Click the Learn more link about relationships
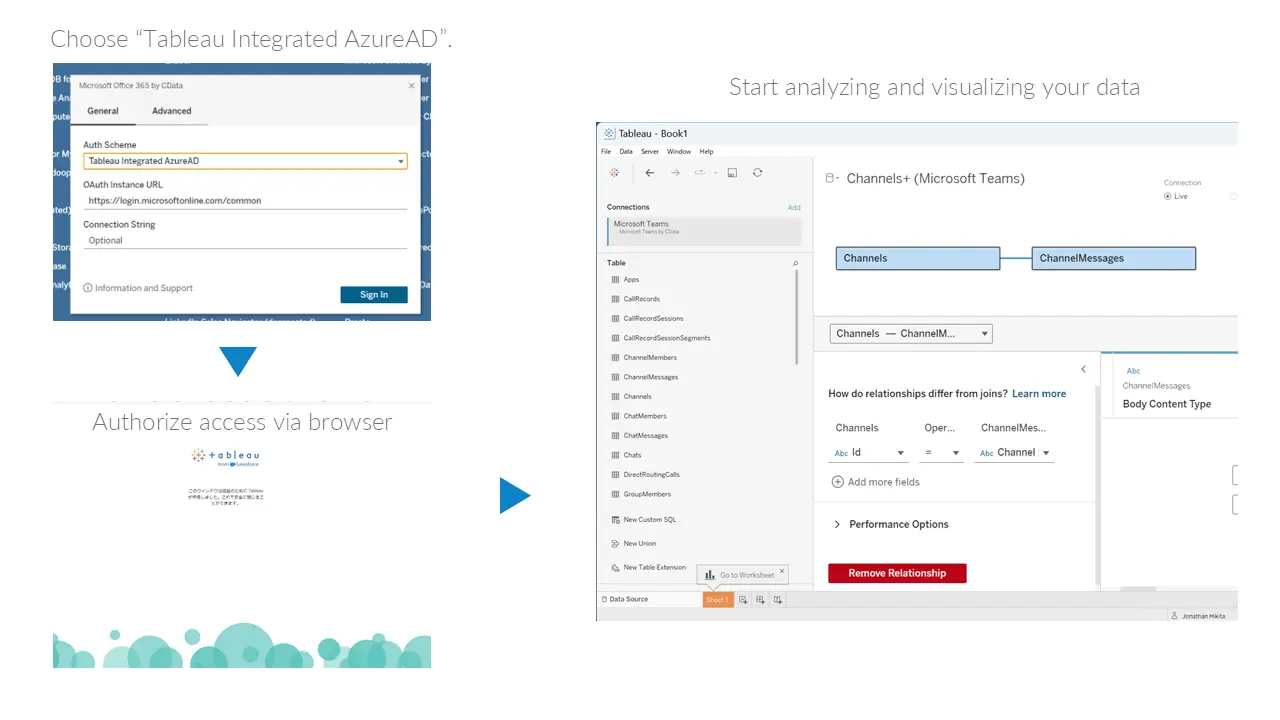 pyautogui.click(x=1039, y=393)
